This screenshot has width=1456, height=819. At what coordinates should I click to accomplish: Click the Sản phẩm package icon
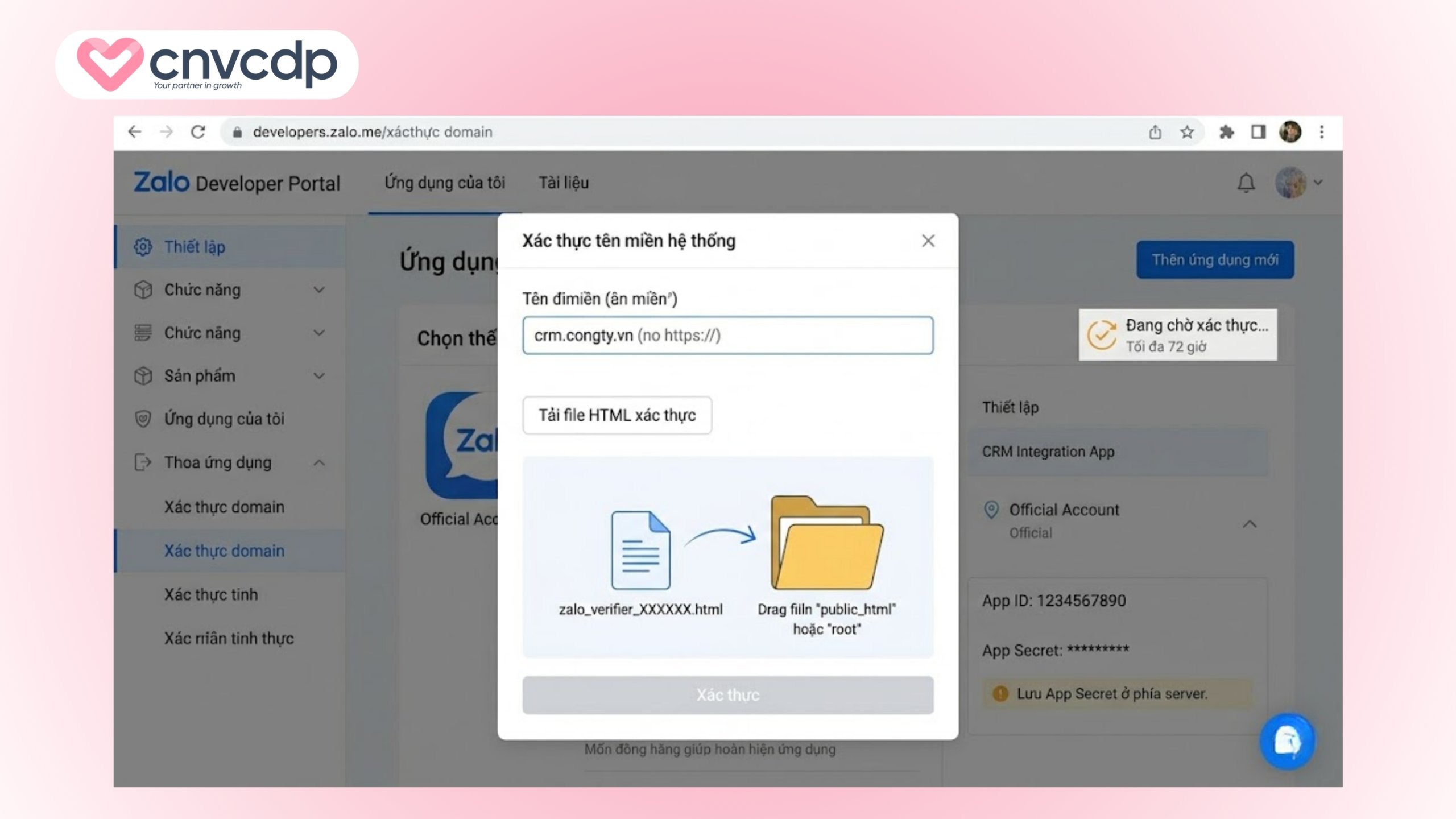coord(144,375)
